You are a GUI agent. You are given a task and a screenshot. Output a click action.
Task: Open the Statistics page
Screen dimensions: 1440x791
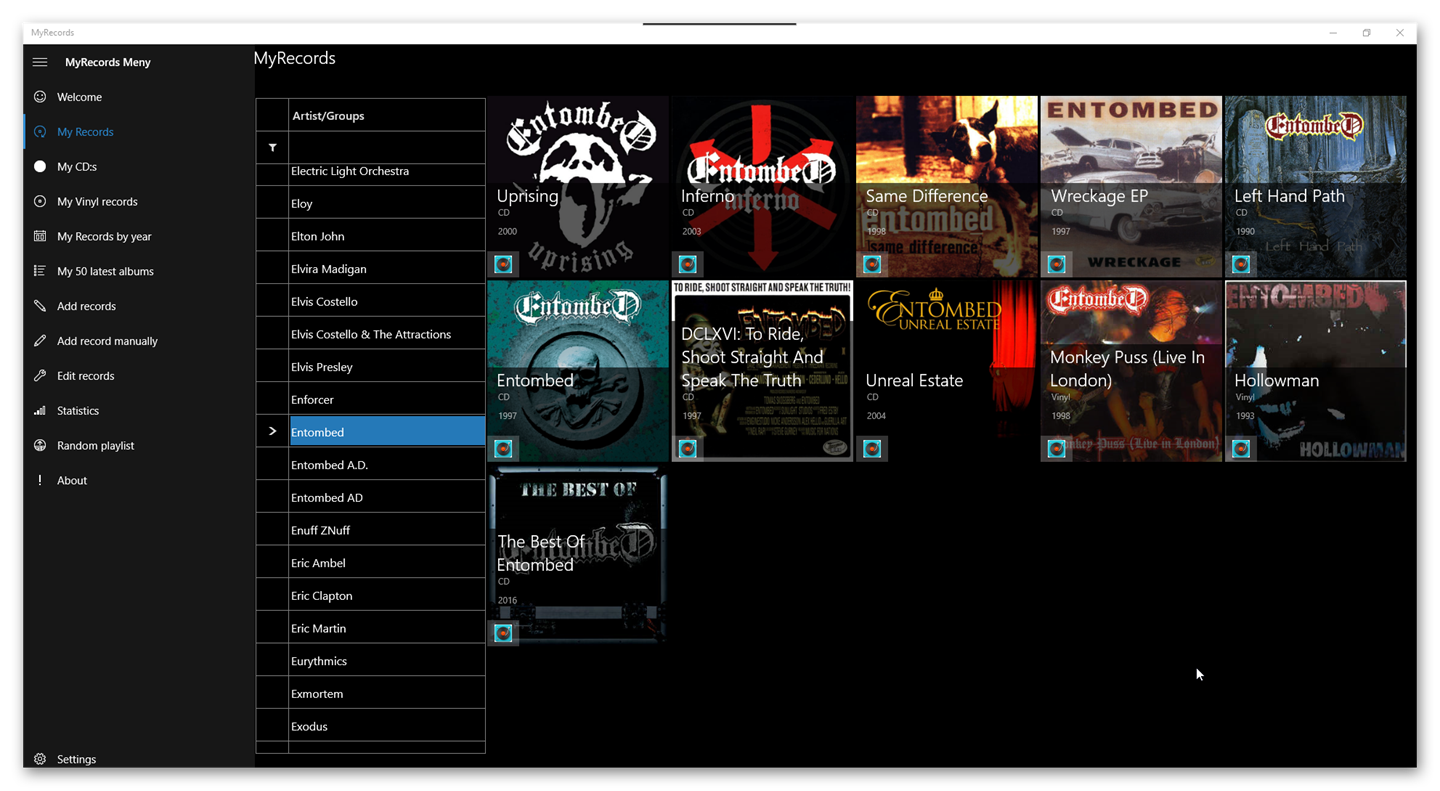coord(78,411)
